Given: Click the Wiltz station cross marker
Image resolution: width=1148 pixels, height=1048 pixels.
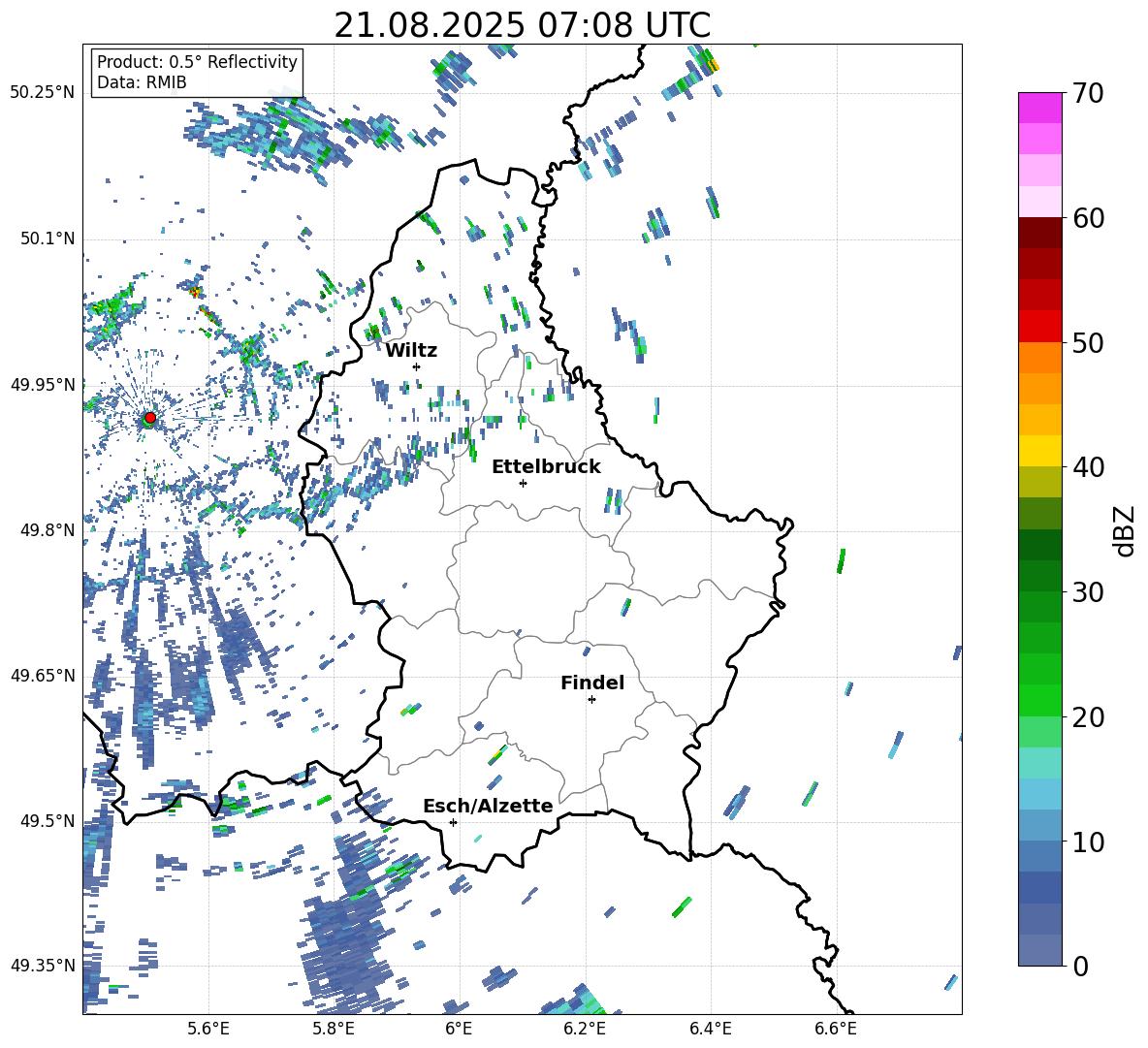Looking at the screenshot, I should point(417,366).
